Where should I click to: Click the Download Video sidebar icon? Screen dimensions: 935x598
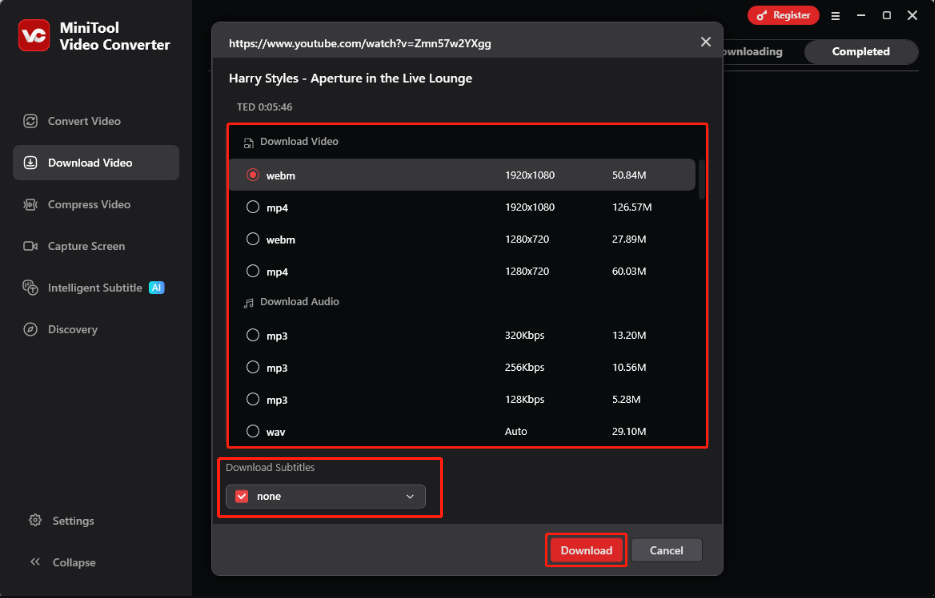click(x=30, y=163)
